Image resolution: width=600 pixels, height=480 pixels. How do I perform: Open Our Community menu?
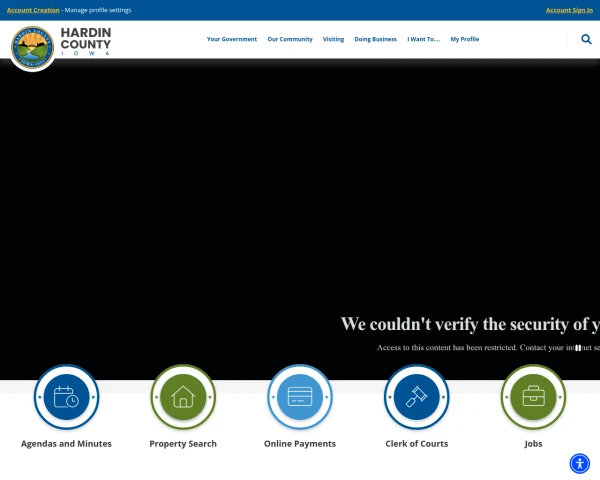[x=290, y=39]
